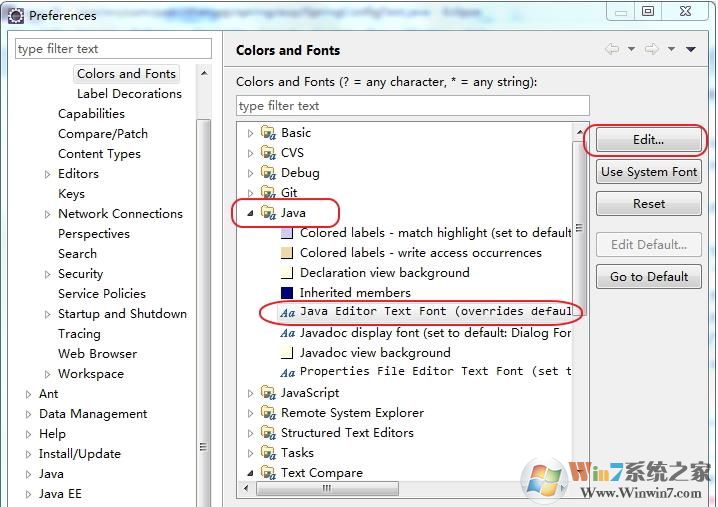
Task: Expand the Tasks category
Action: click(250, 453)
